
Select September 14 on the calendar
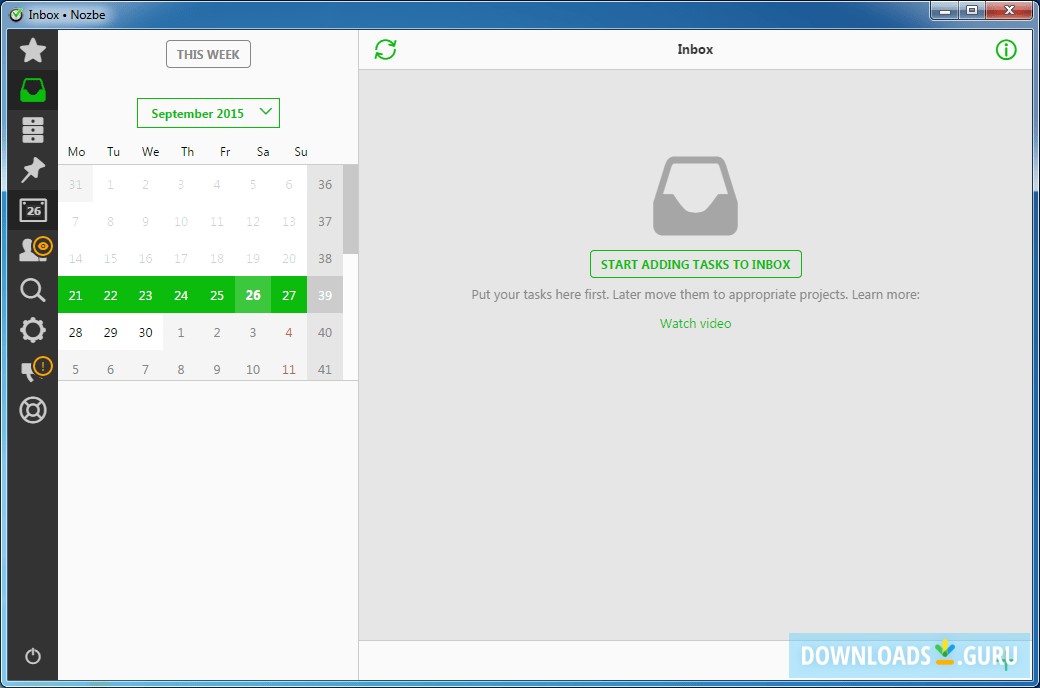tap(76, 259)
